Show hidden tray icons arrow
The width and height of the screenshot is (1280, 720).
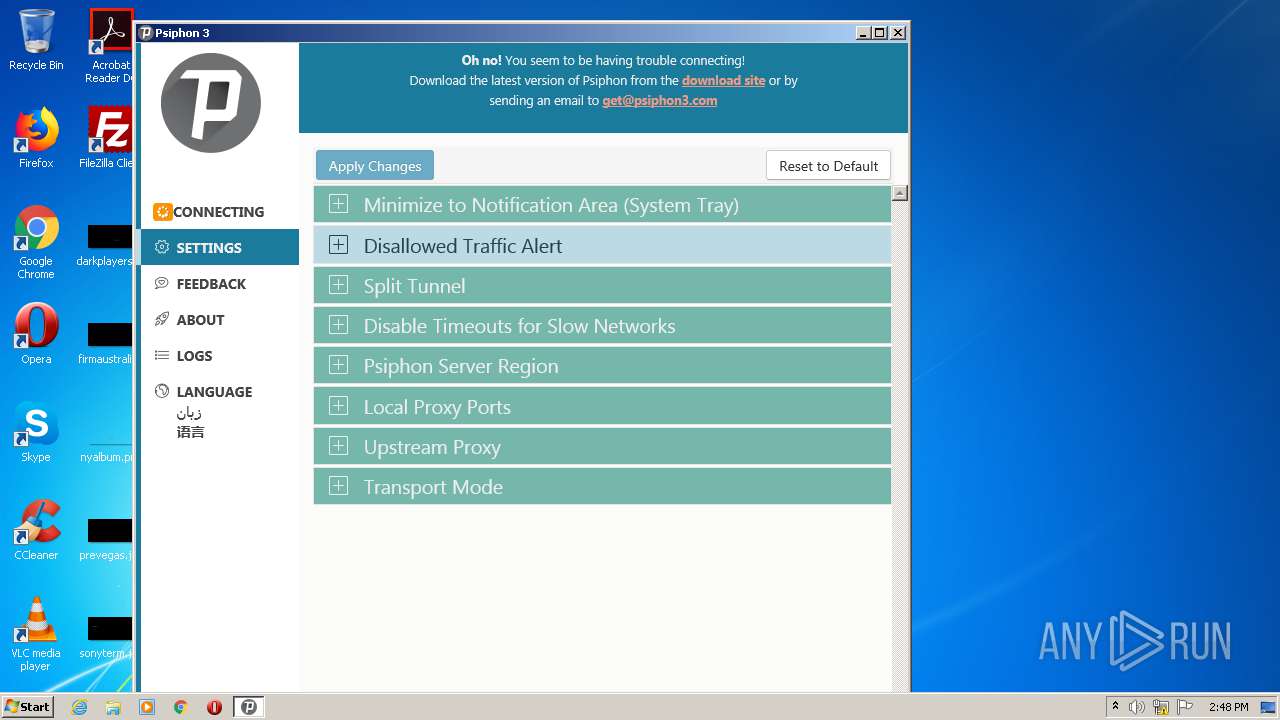click(1115, 707)
